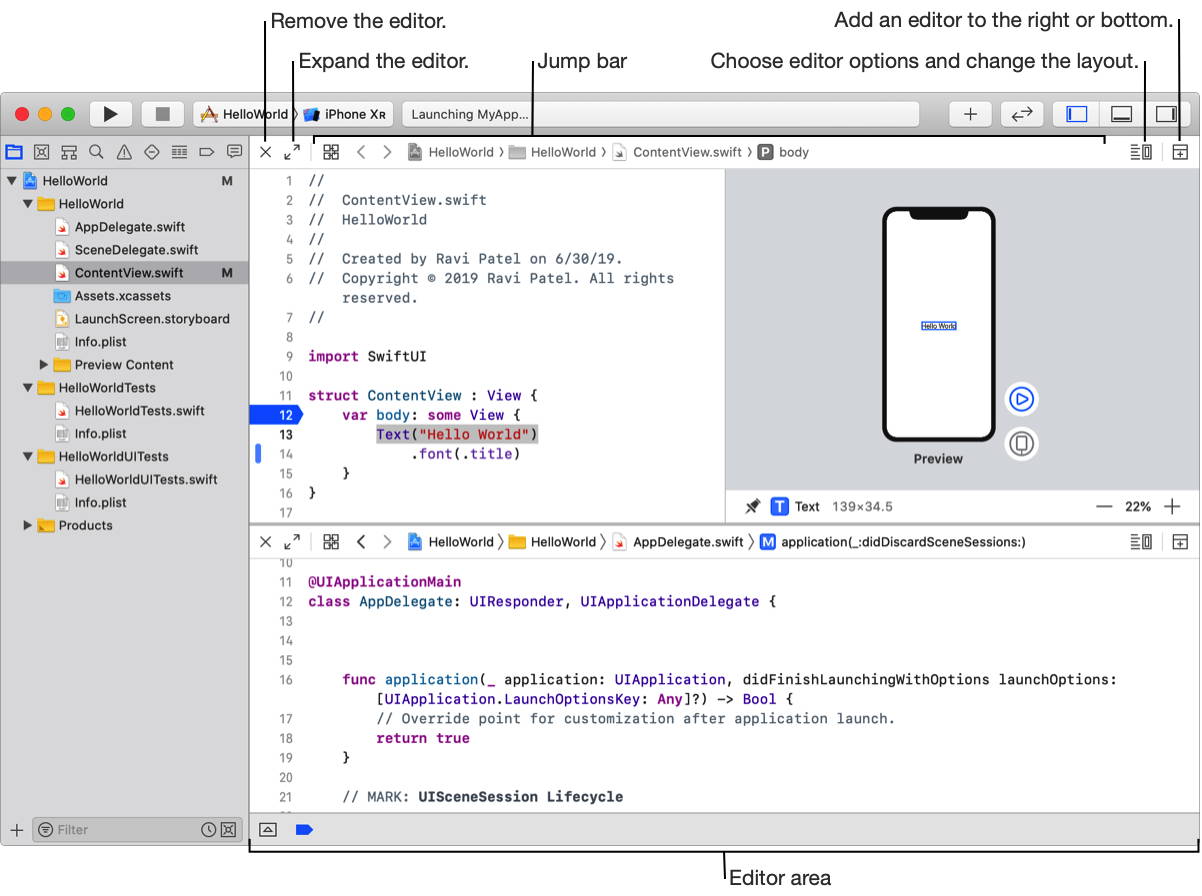Image resolution: width=1202 pixels, height=896 pixels.
Task: Add an editor from the bottom editor bar
Action: (1180, 542)
